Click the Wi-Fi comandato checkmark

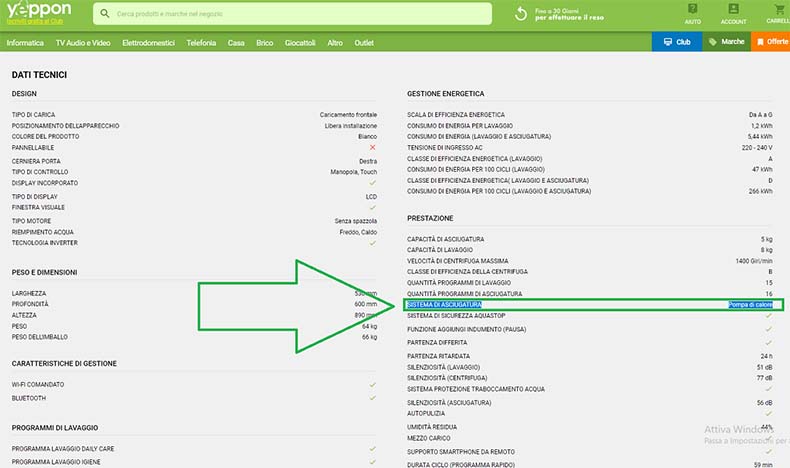tap(372, 384)
